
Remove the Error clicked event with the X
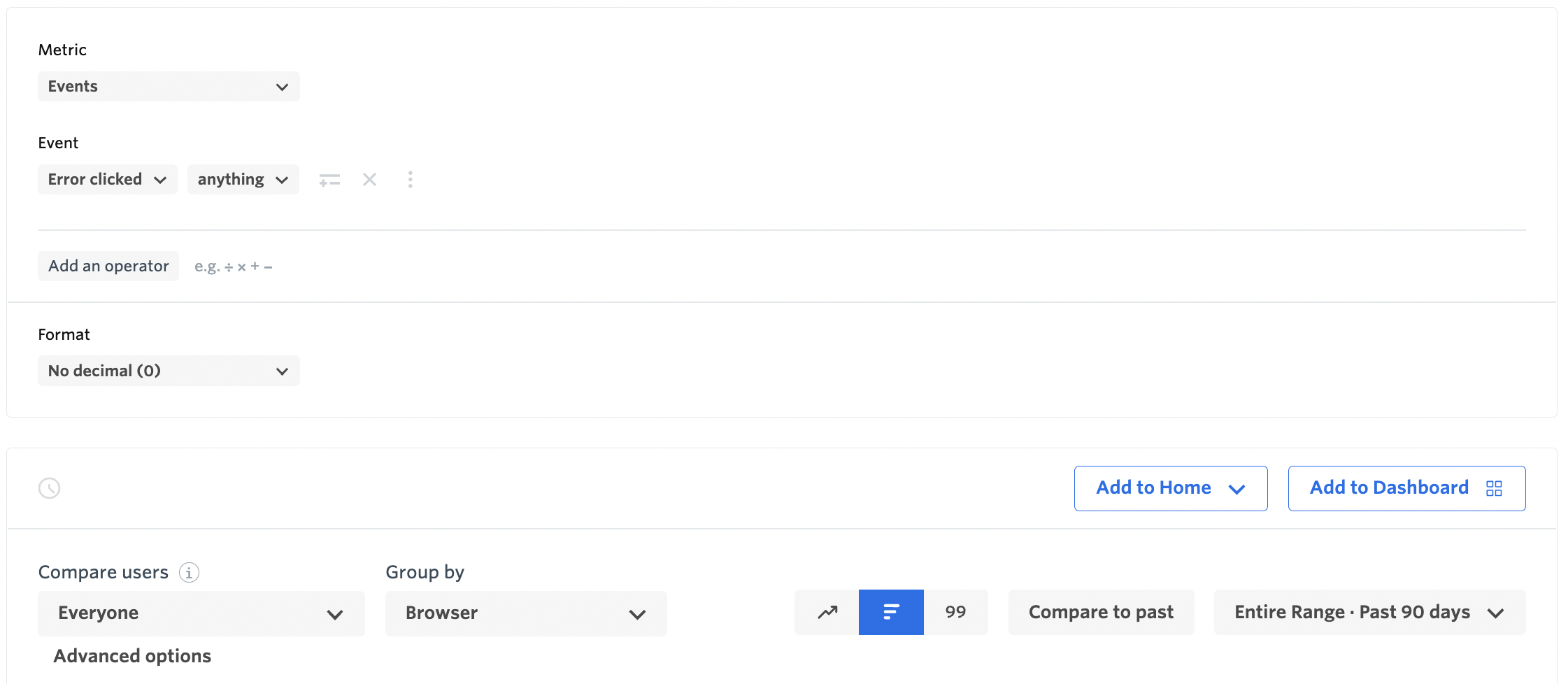(370, 180)
